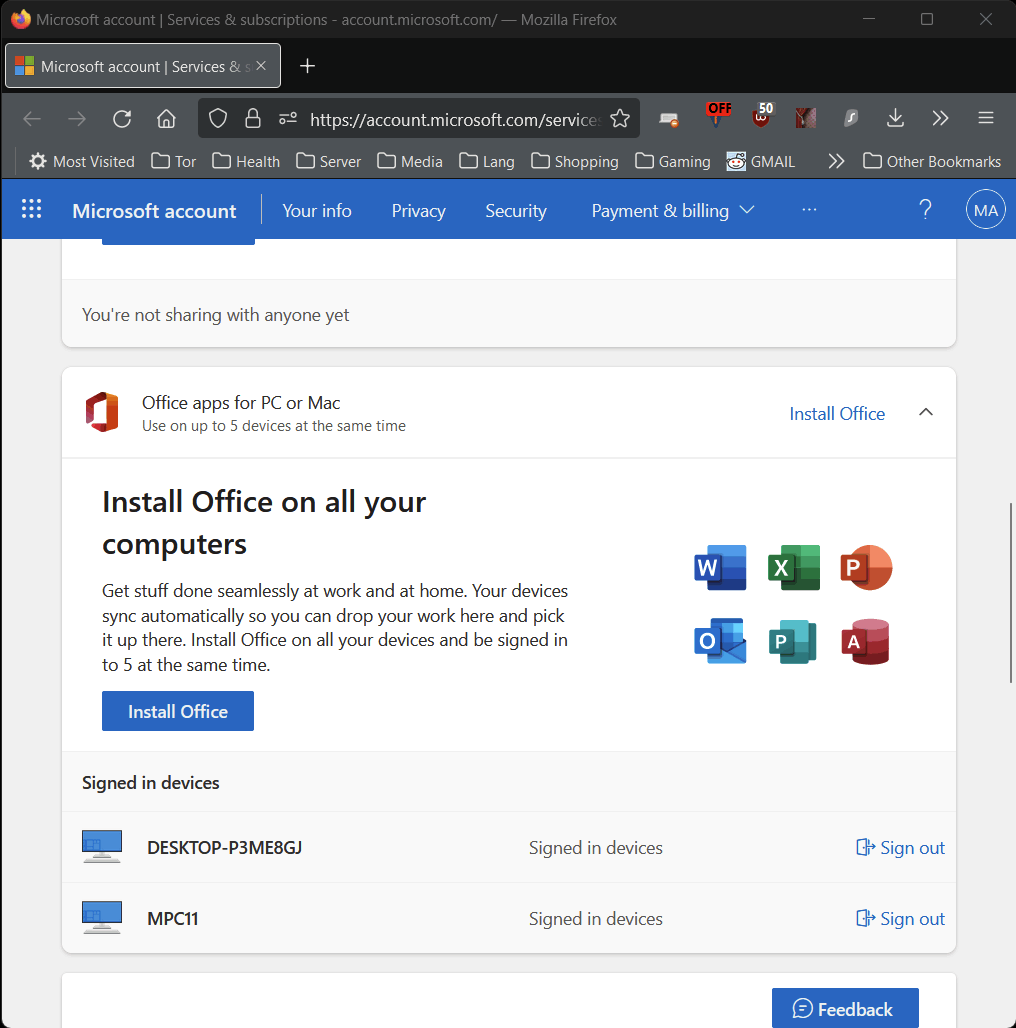Image resolution: width=1016 pixels, height=1028 pixels.
Task: Open the Health bookmarks folder
Action: (246, 161)
